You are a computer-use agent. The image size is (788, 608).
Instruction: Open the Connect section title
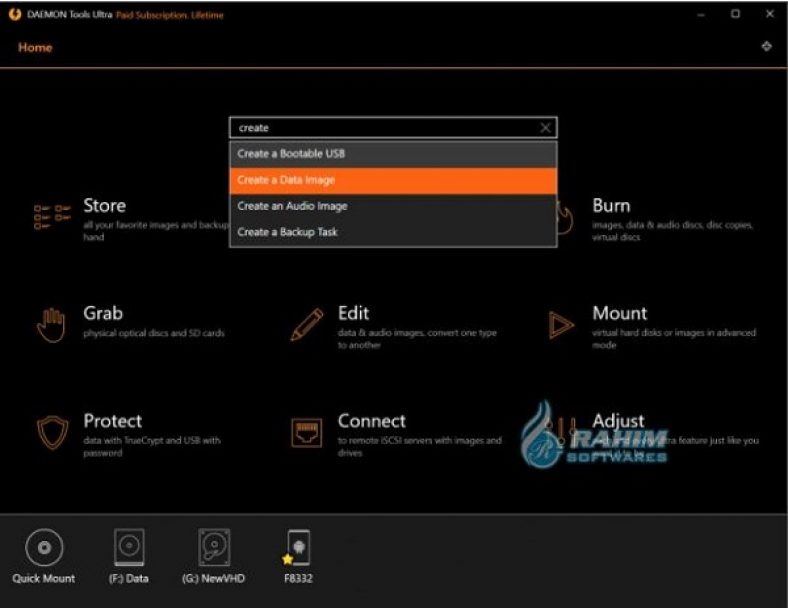(371, 421)
